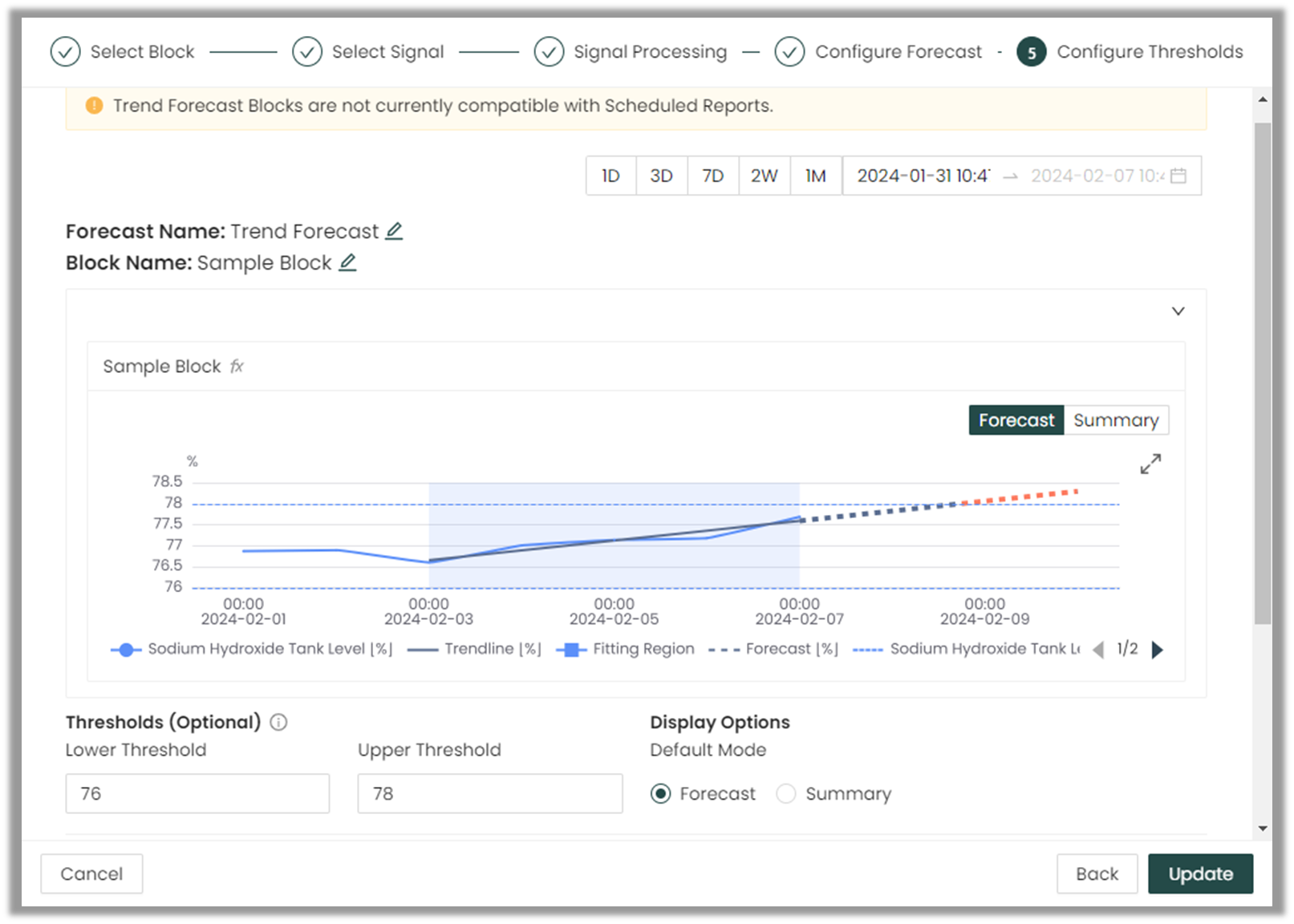Click the fx formula icon beside Sample Block
Viewport: 1294px width, 924px height.
(x=237, y=367)
